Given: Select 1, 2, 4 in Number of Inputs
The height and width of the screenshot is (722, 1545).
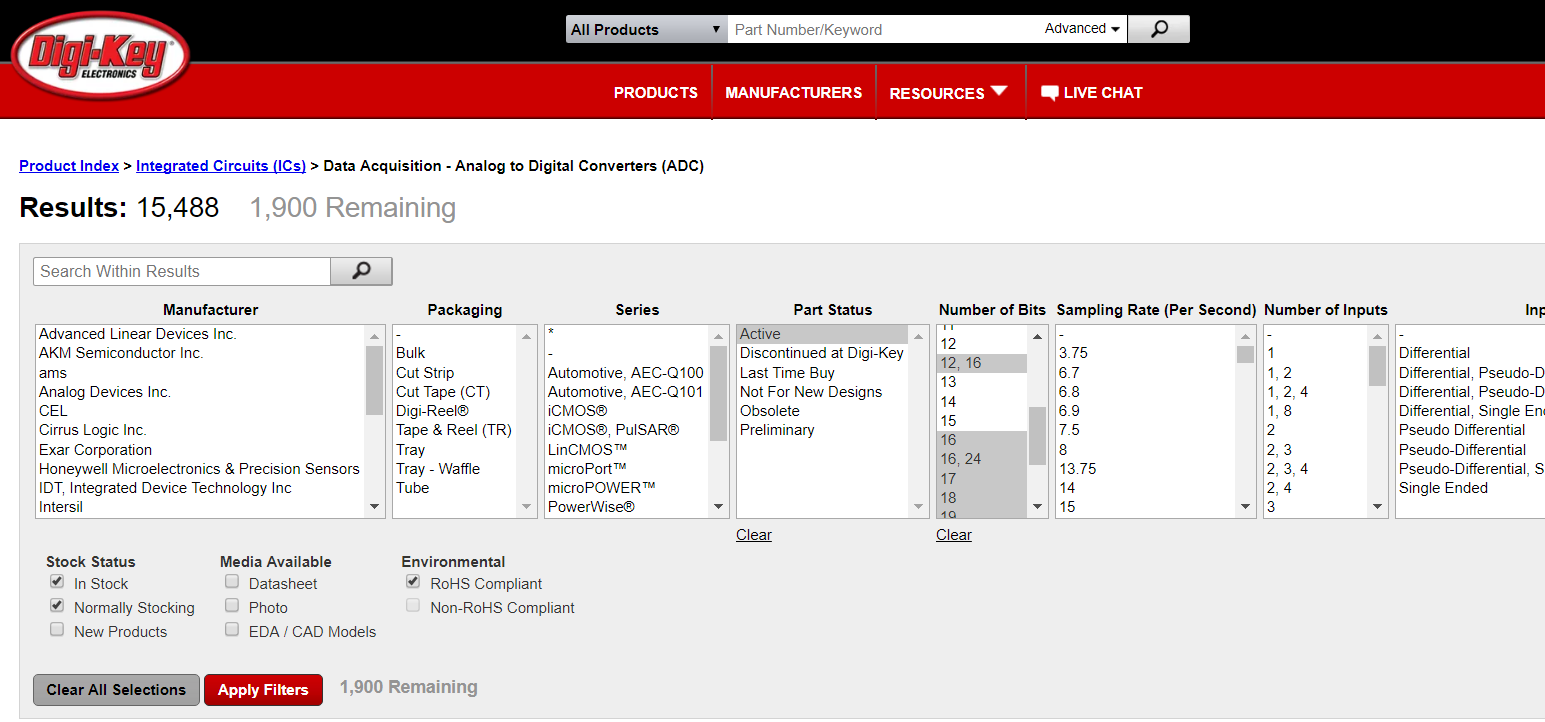Looking at the screenshot, I should [x=1316, y=392].
